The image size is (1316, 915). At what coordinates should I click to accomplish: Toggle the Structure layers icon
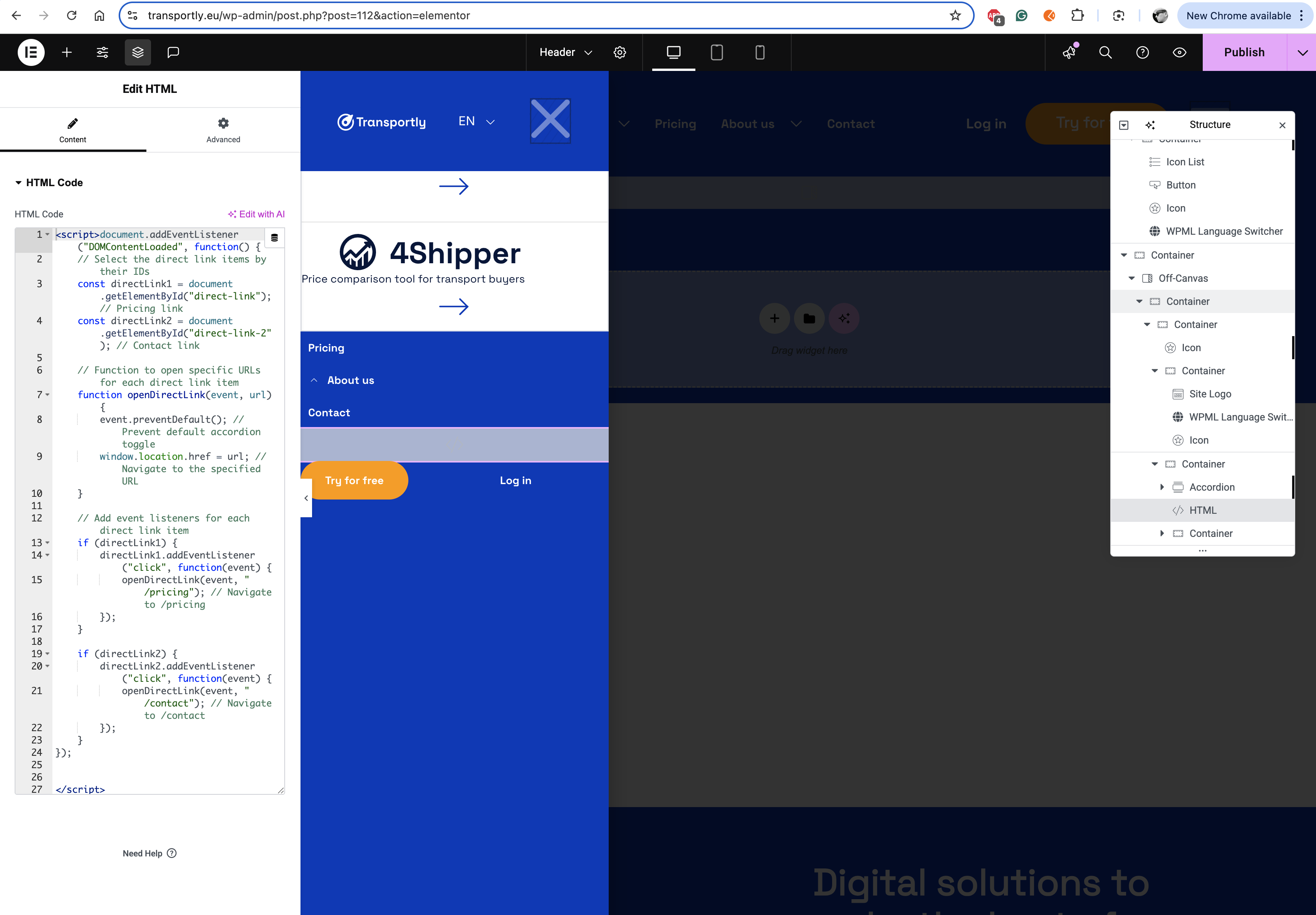[x=138, y=52]
